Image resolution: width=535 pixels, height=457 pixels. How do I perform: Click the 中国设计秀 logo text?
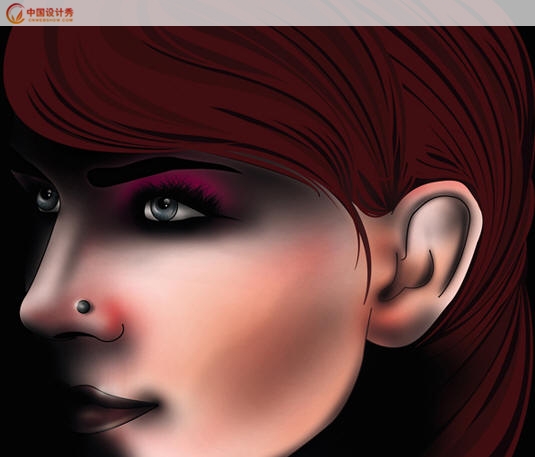click(x=50, y=12)
